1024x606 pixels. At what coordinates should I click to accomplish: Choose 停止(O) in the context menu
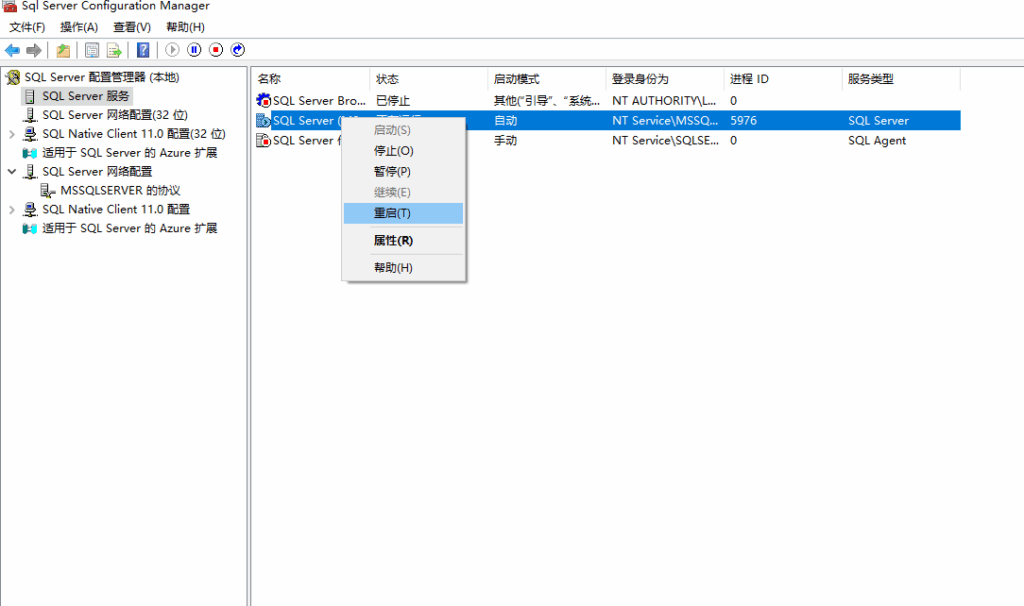click(x=393, y=151)
